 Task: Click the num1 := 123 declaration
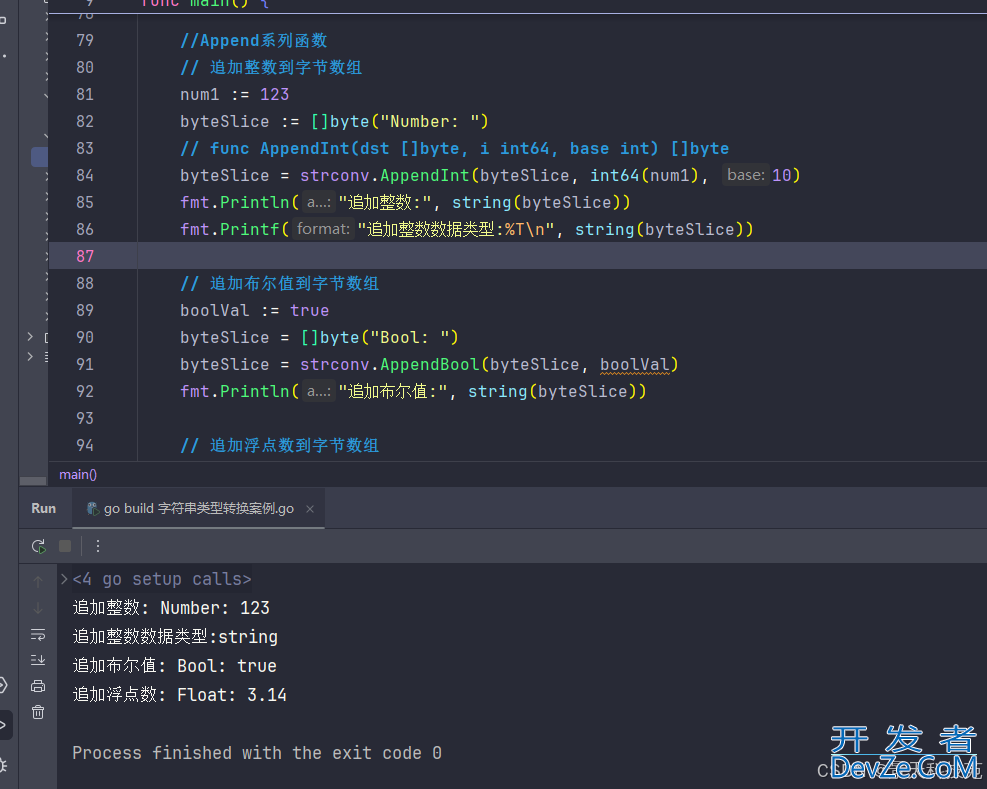click(x=234, y=94)
